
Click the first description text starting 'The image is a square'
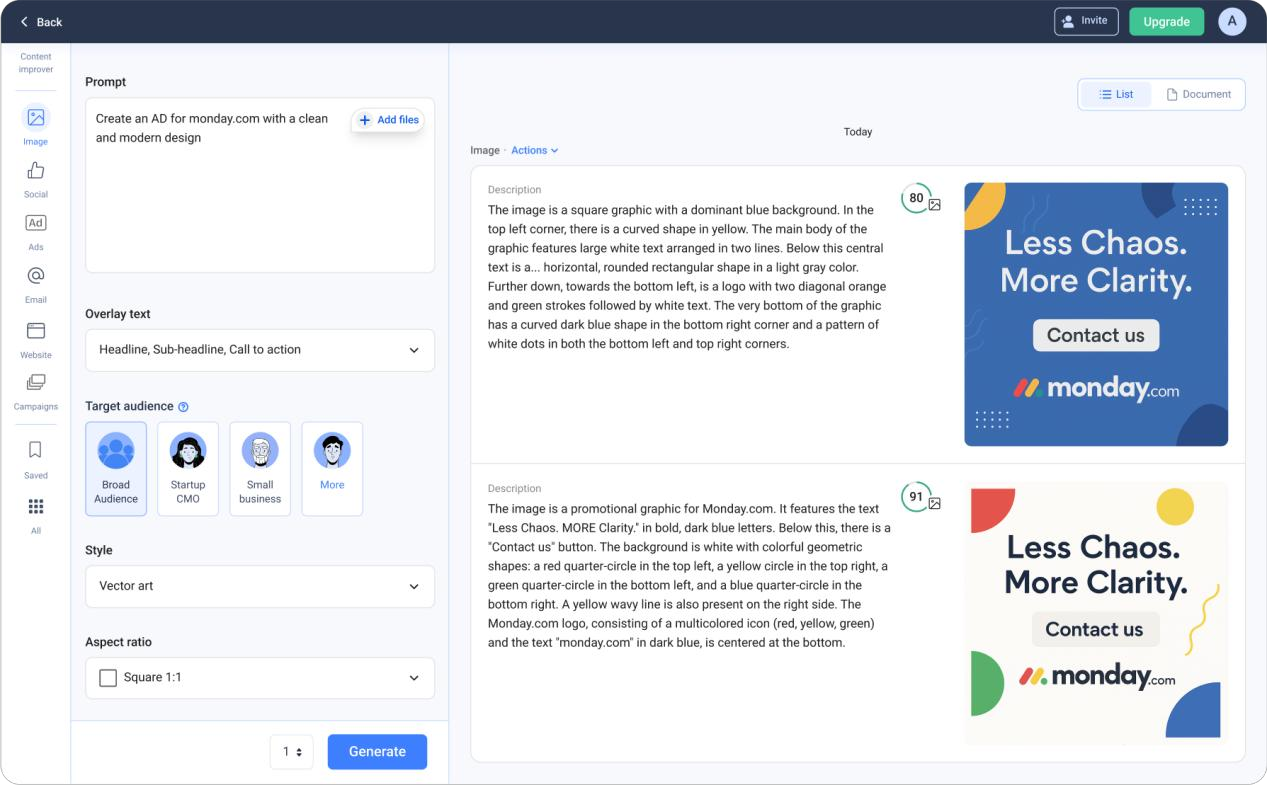click(x=687, y=277)
